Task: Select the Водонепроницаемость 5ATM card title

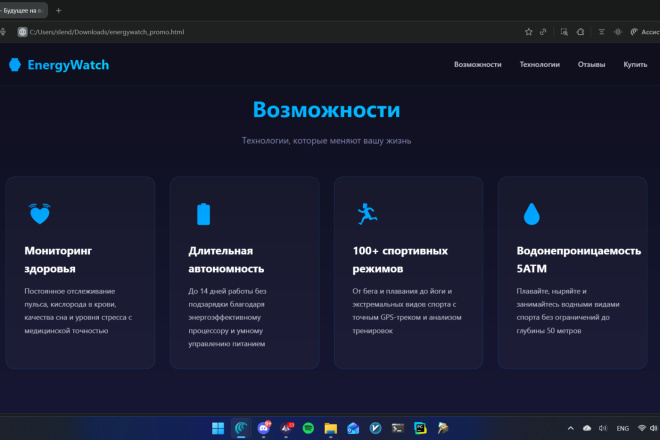Action: pyautogui.click(x=579, y=260)
